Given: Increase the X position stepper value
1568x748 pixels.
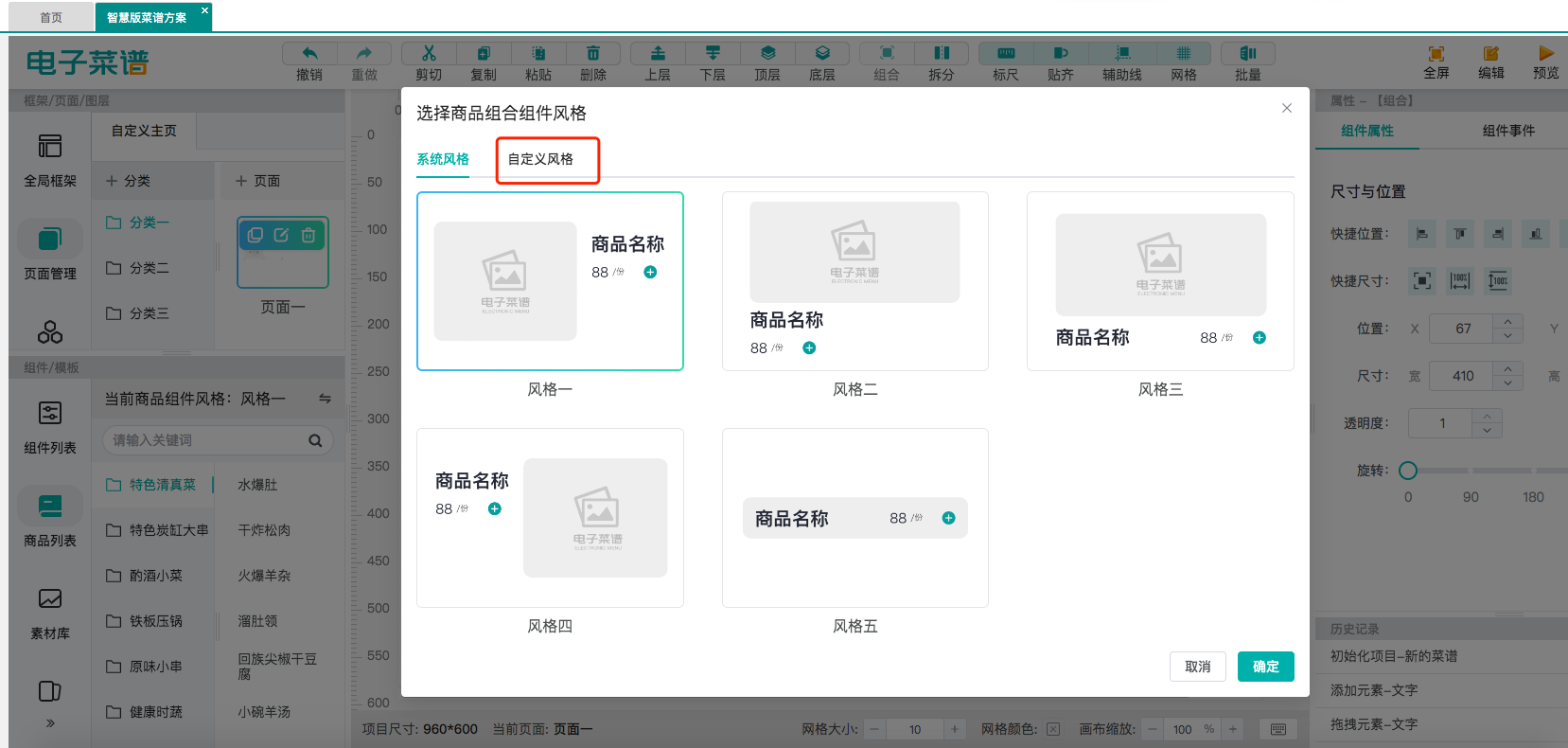Looking at the screenshot, I should click(x=1507, y=322).
